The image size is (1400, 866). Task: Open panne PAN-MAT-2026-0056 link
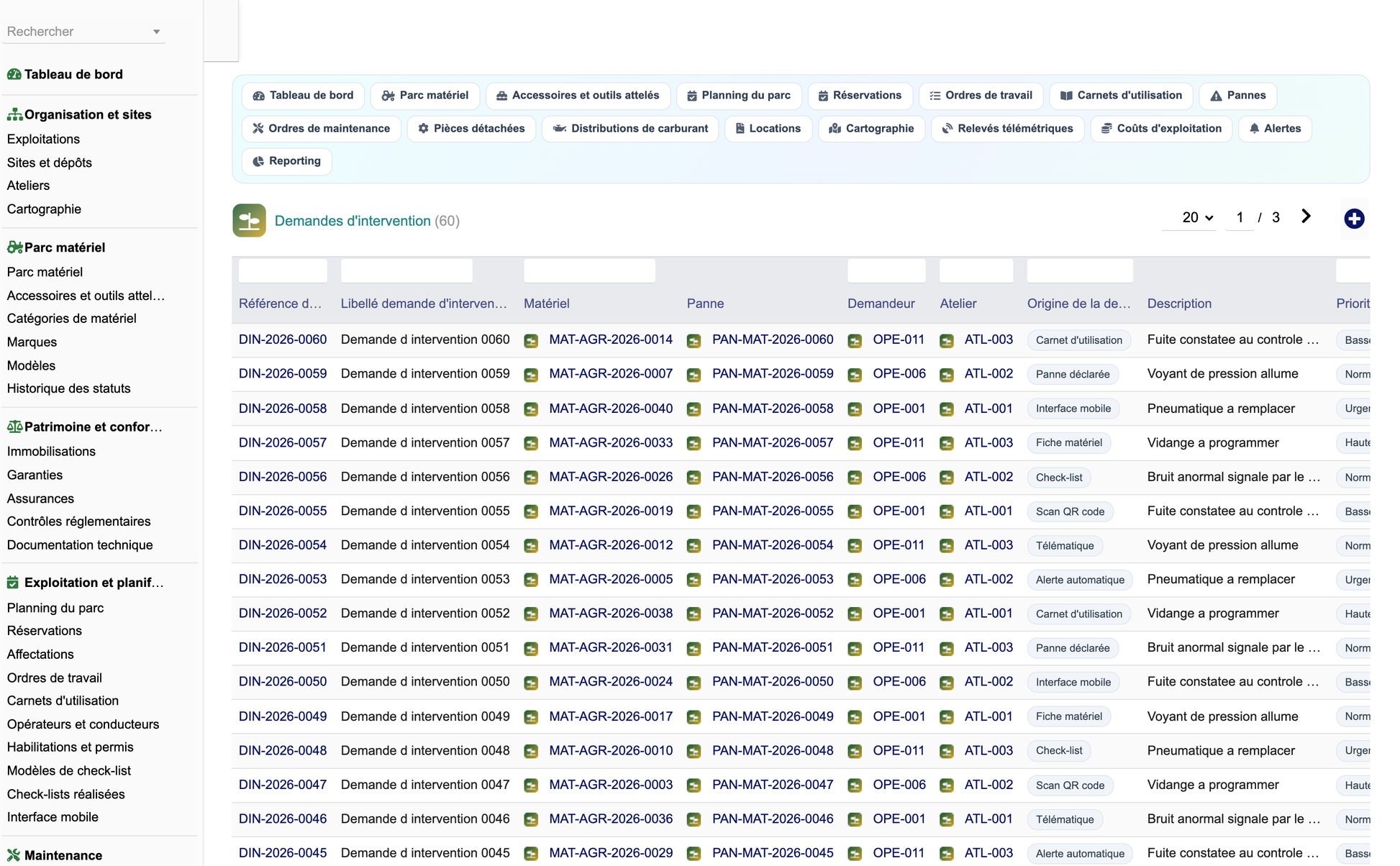(773, 477)
